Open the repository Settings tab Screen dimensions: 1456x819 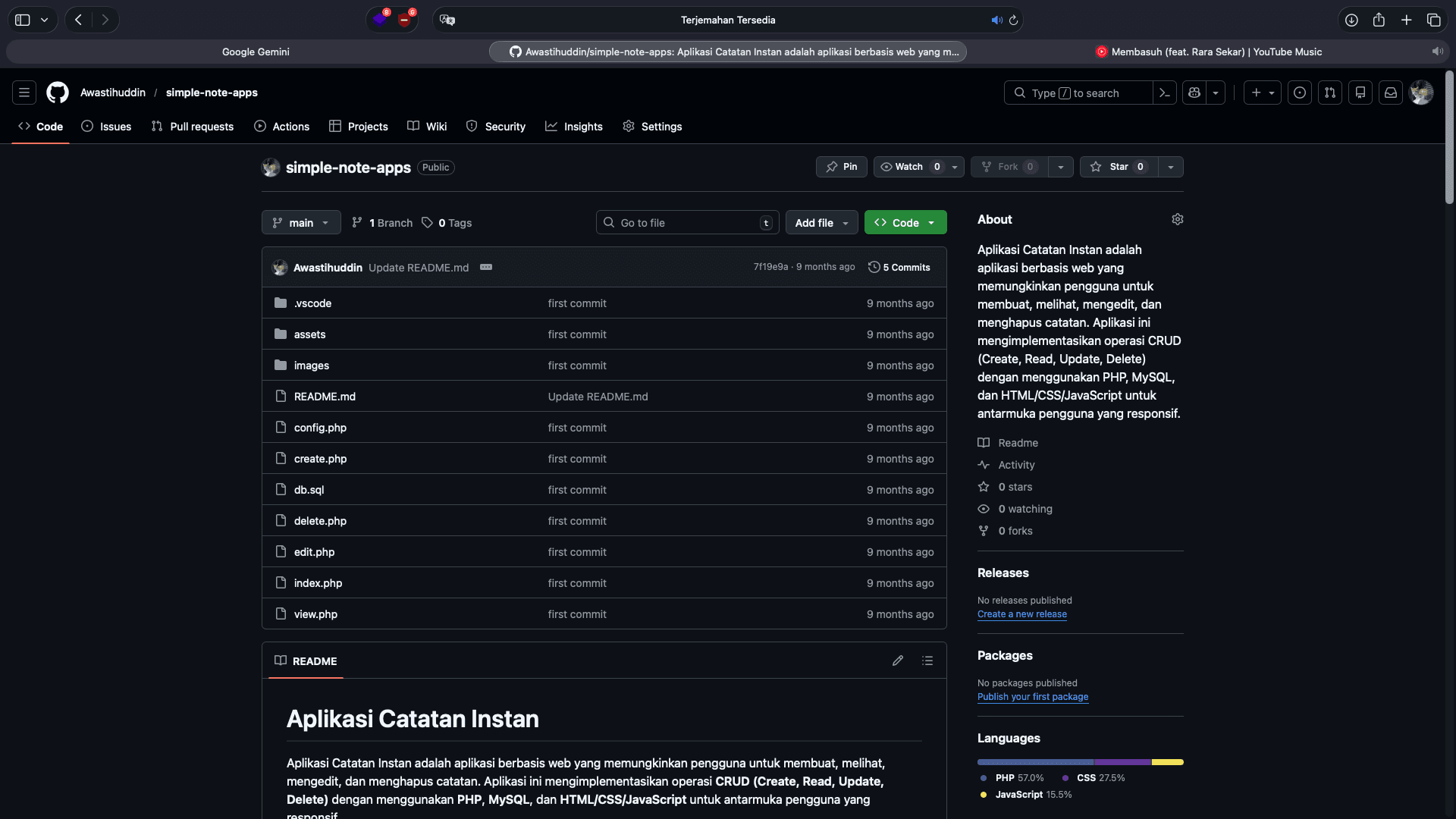click(x=652, y=126)
